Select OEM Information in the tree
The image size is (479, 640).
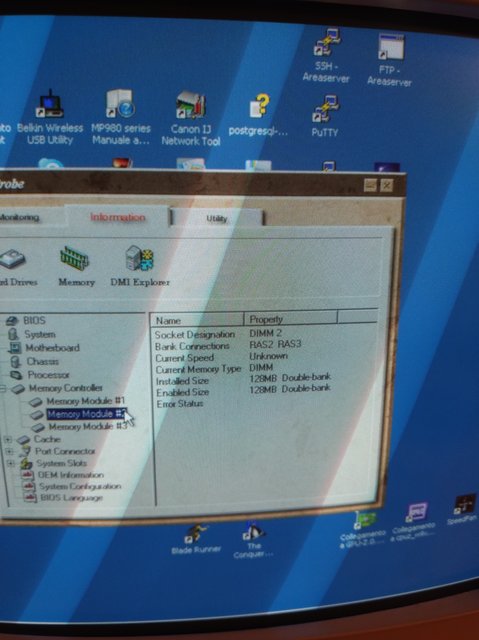[x=71, y=475]
